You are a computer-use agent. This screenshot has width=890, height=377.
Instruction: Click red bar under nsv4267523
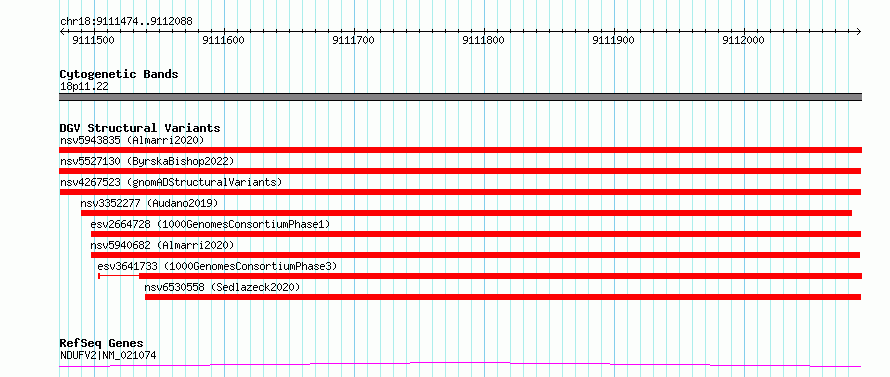(460, 192)
